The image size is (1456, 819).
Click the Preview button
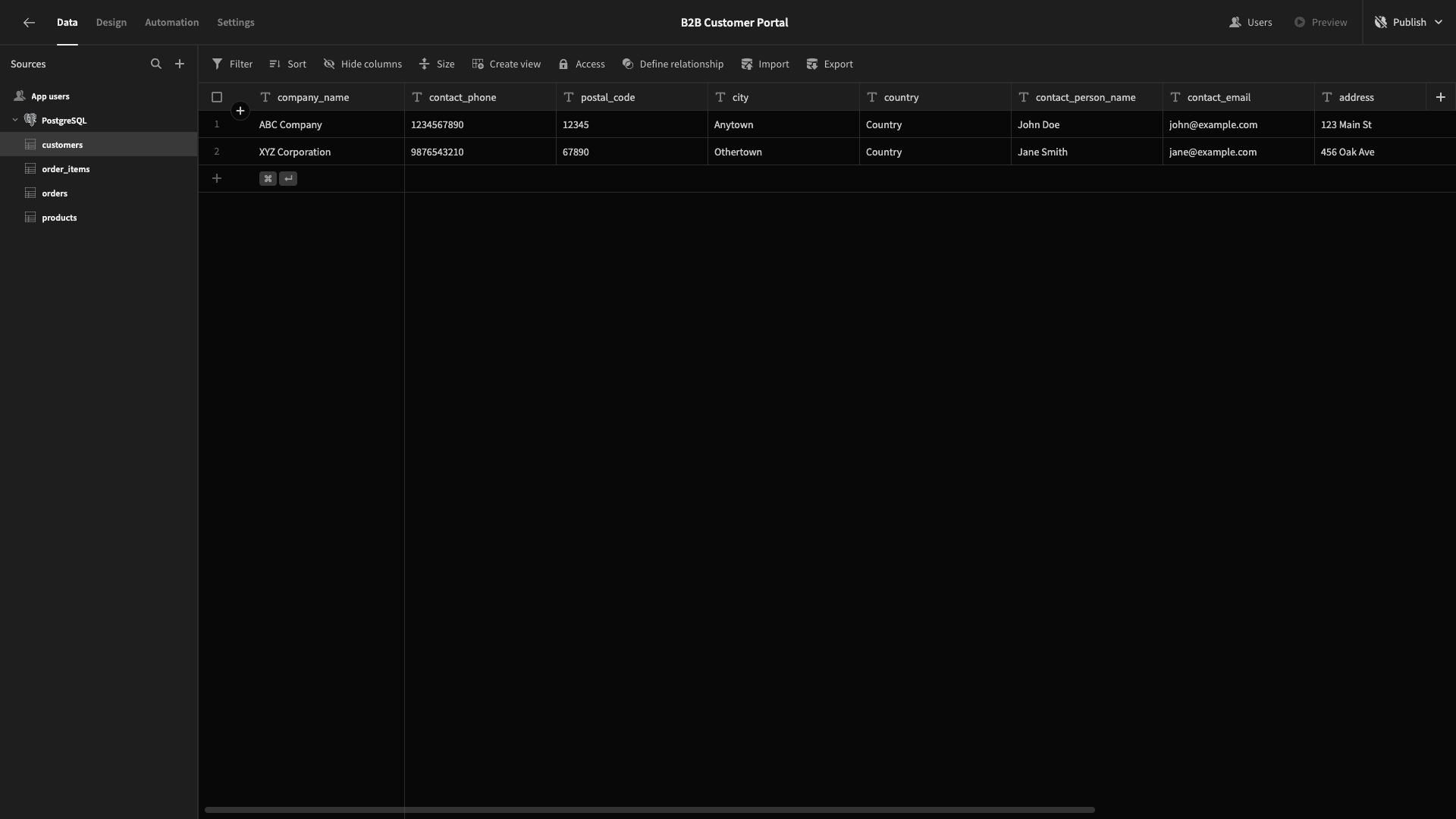pos(1321,23)
